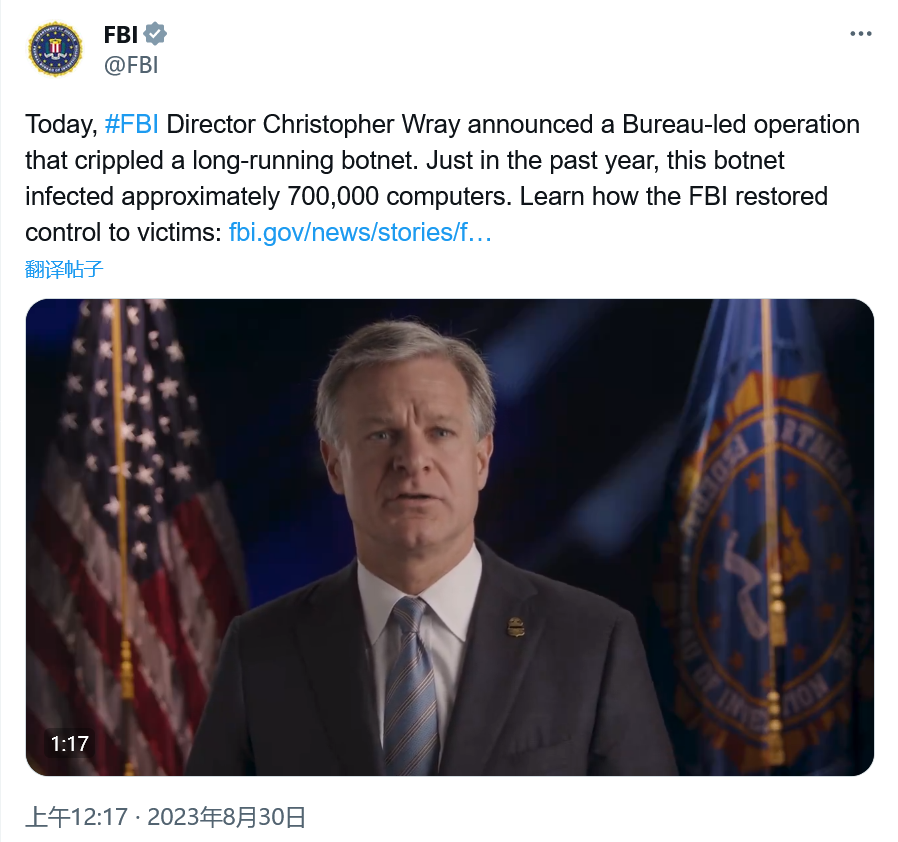Open the FBI display name profile link
Viewport: 898px width, 842px height.
121,34
